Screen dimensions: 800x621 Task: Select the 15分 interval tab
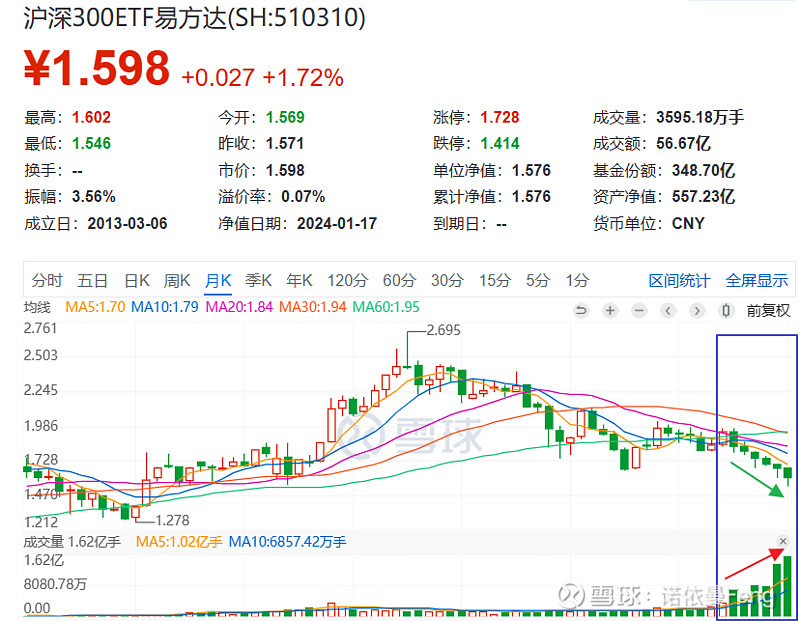tap(495, 280)
